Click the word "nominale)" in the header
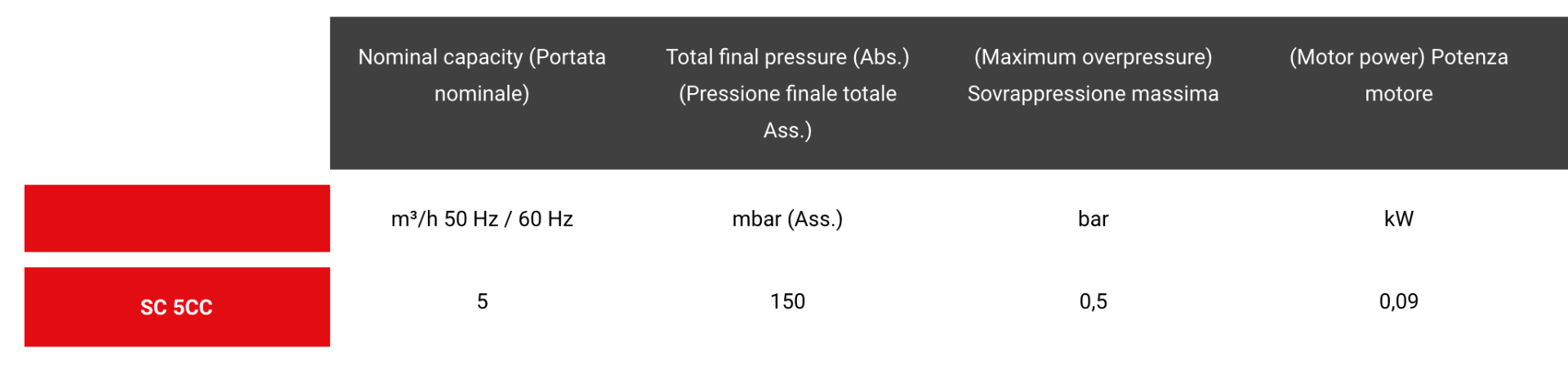1568x388 pixels. point(482,94)
